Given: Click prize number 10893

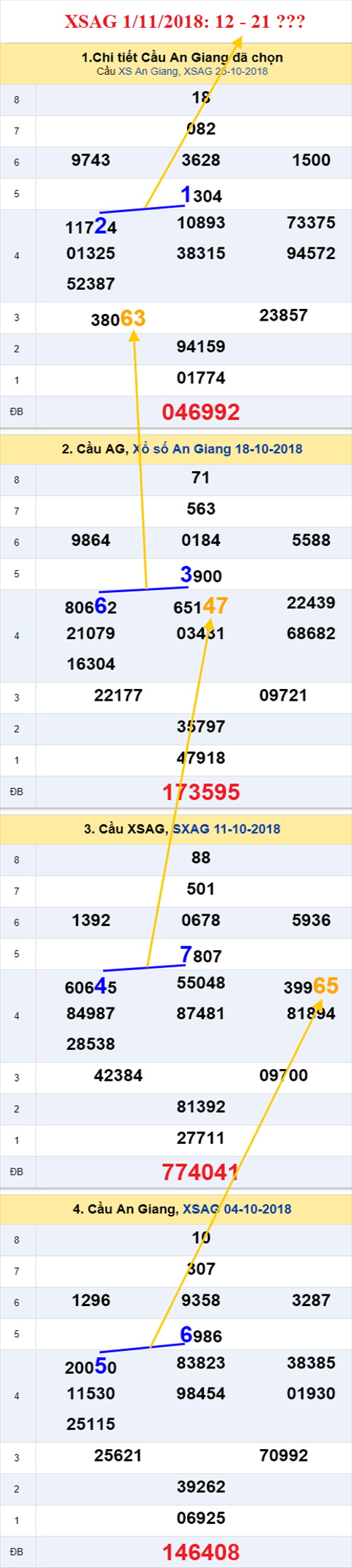Looking at the screenshot, I should pyautogui.click(x=201, y=223).
